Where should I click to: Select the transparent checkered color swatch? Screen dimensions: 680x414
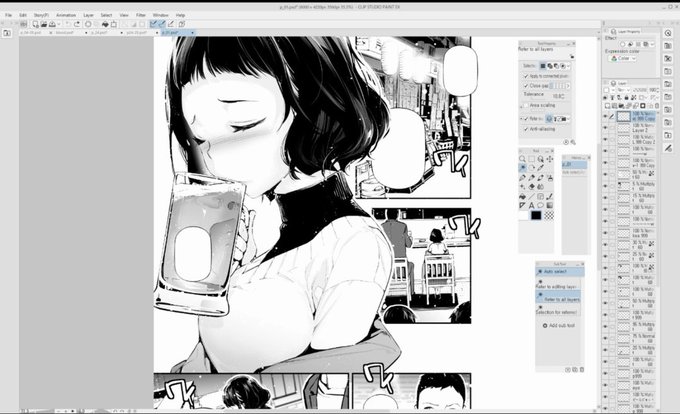point(549,215)
